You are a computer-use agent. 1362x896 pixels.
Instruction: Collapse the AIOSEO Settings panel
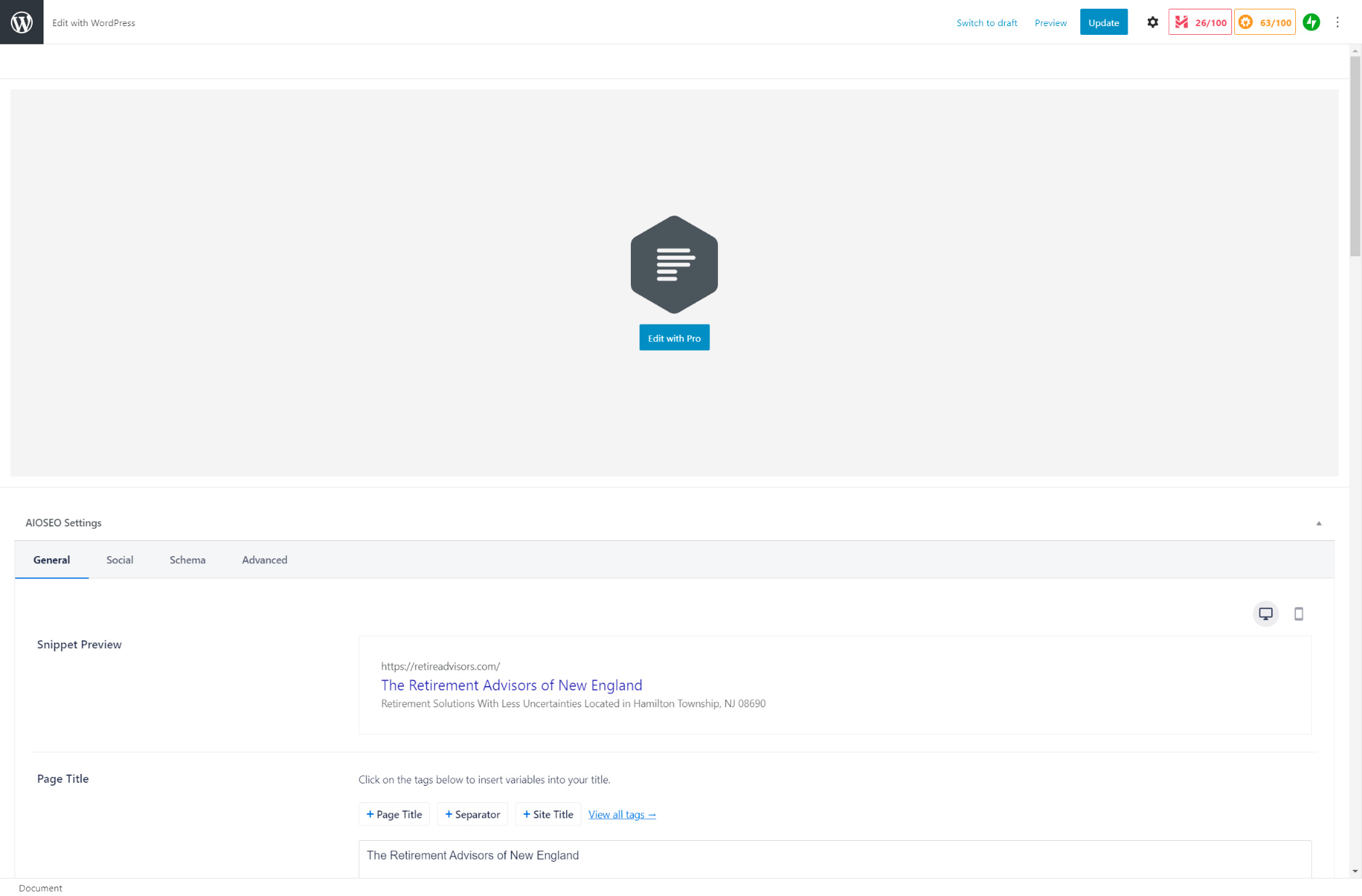click(1318, 524)
